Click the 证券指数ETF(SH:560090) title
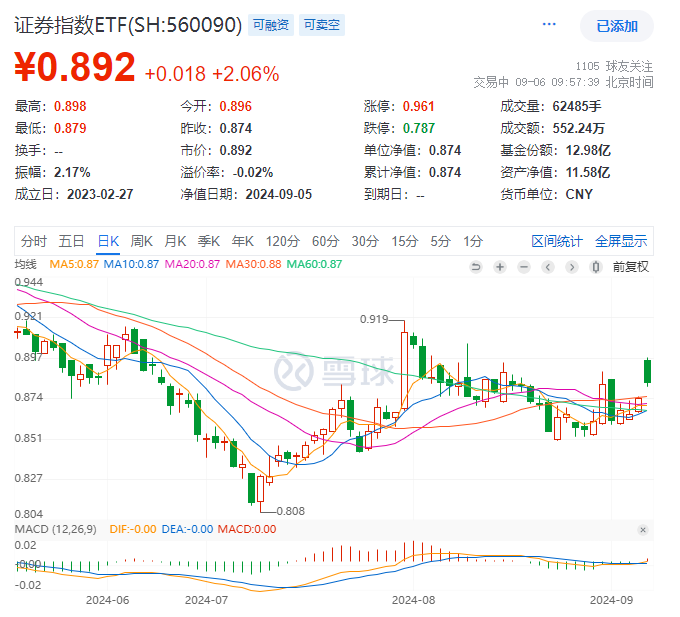680x617 pixels. coord(128,25)
